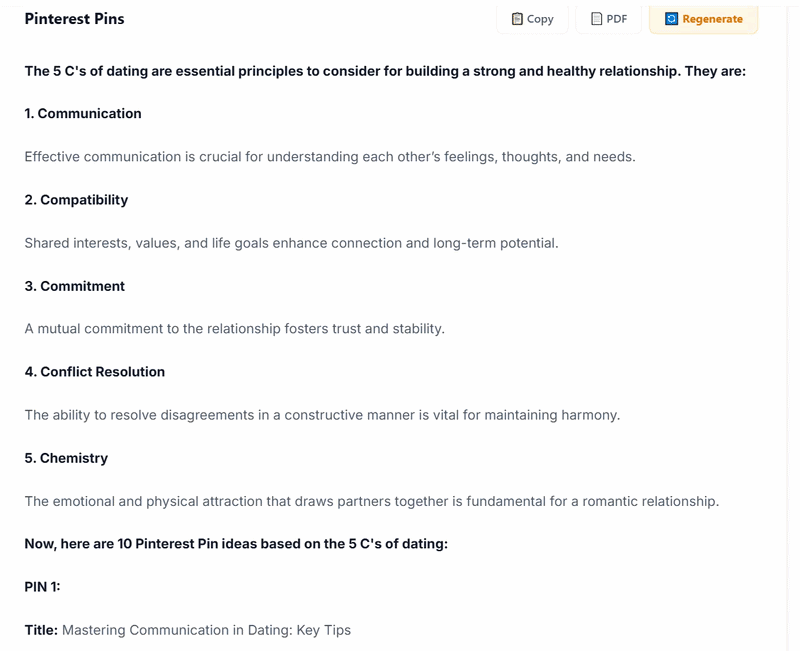Click the '4. Conflict Resolution' heading
The height and width of the screenshot is (651, 800).
94,371
